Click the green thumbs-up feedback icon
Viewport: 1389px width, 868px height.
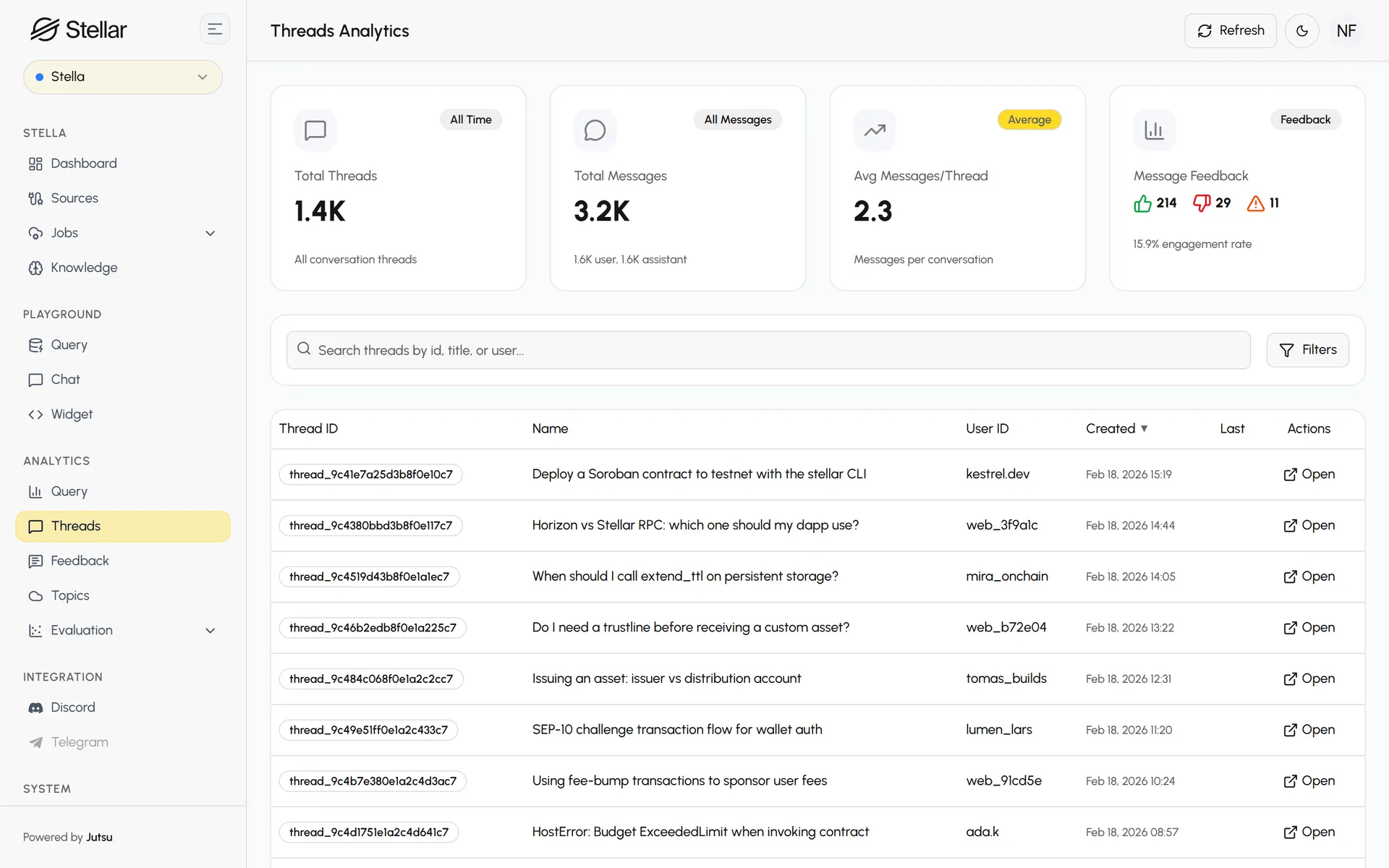1142,203
